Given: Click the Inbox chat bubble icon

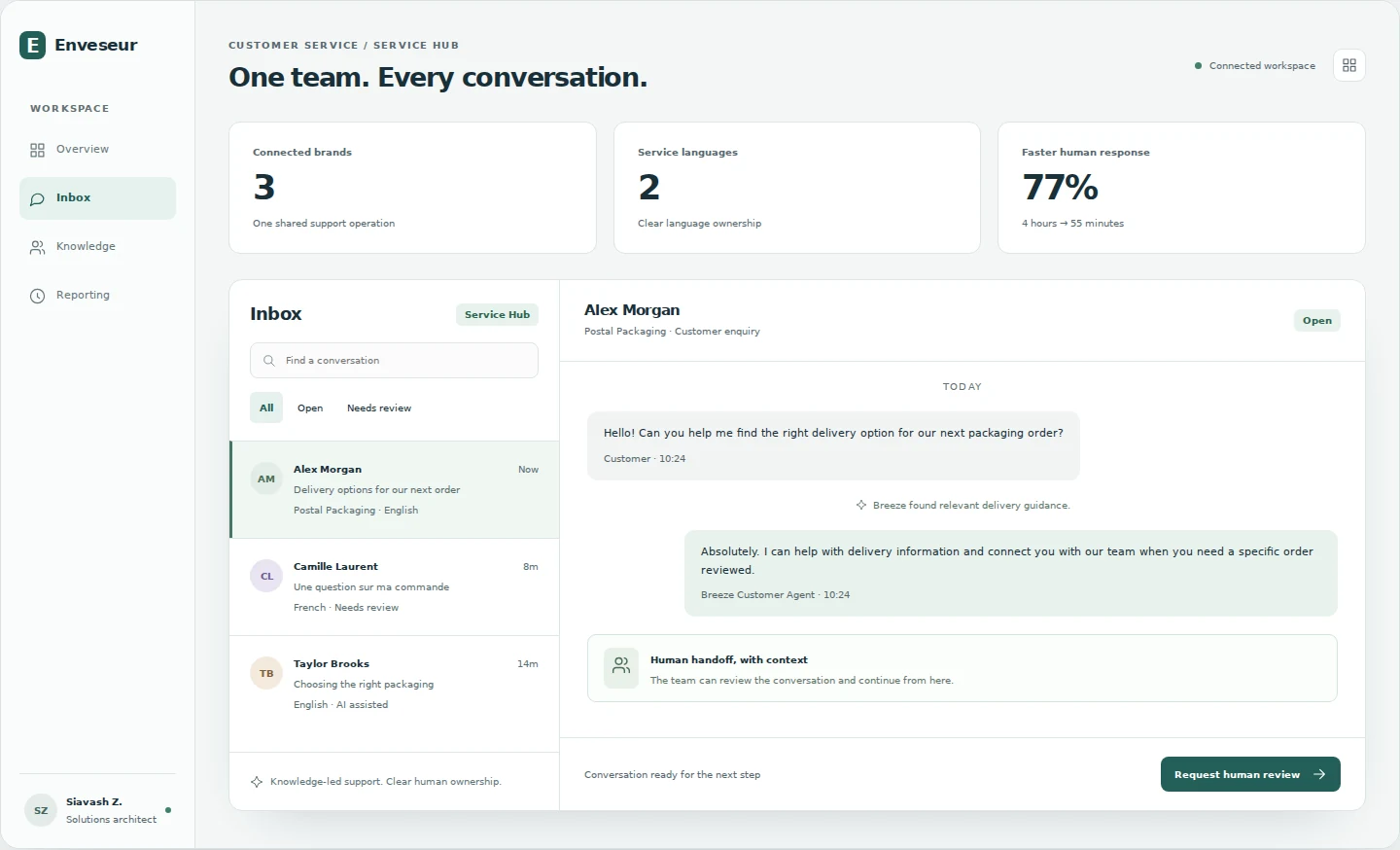Looking at the screenshot, I should [x=37, y=198].
